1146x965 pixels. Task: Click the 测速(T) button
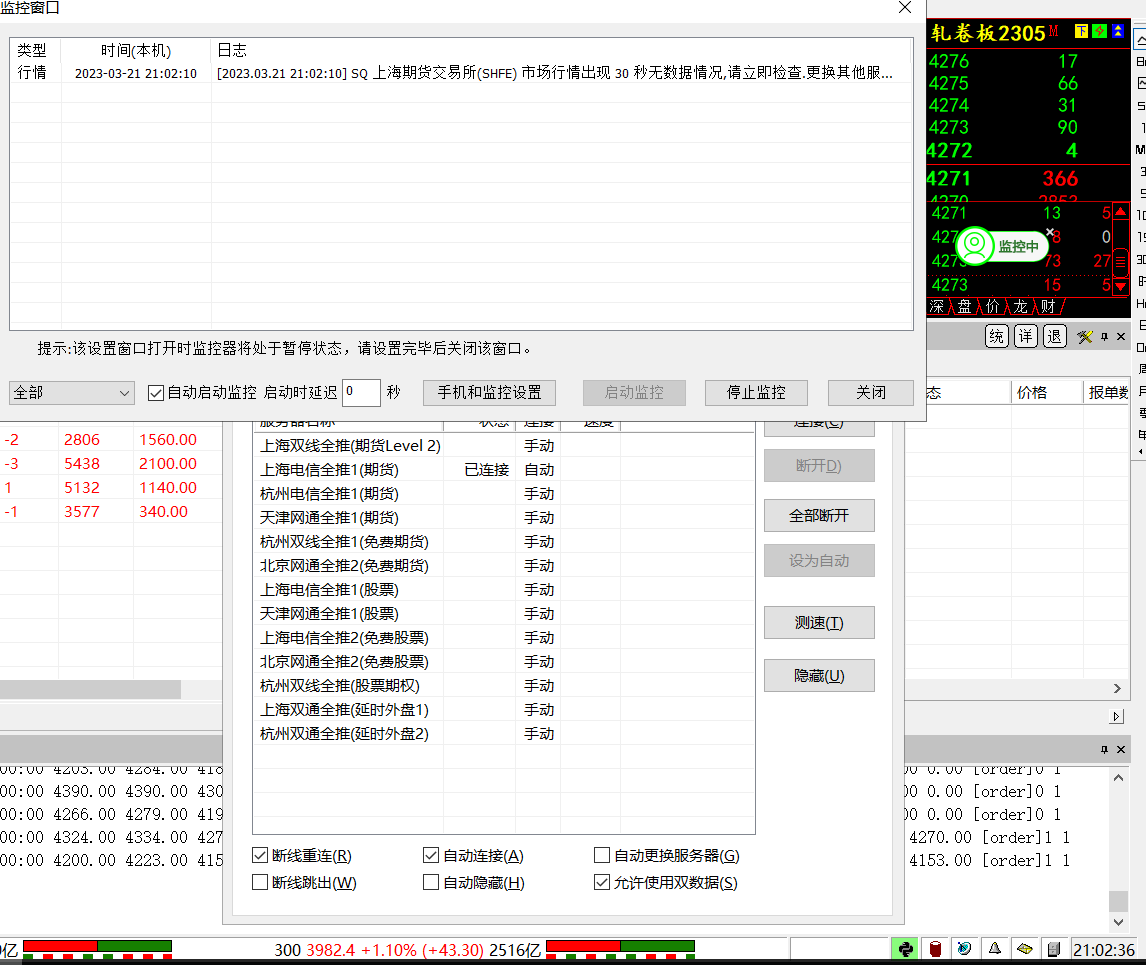coord(819,623)
